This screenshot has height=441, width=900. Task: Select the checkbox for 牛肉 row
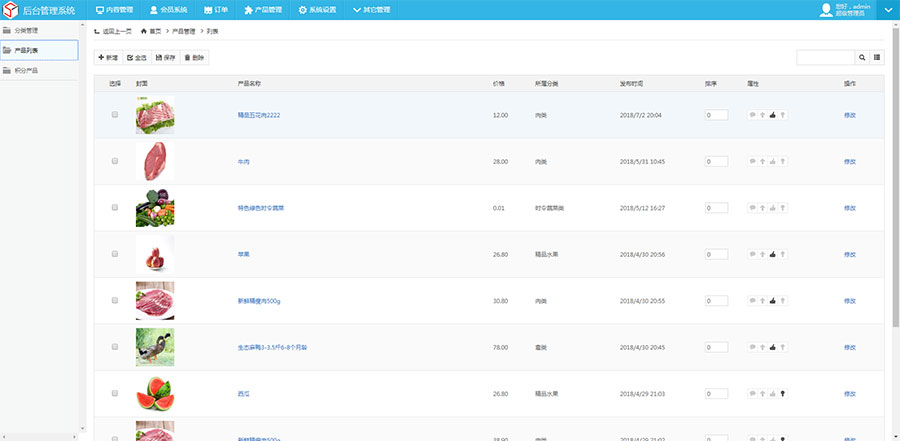[x=115, y=161]
